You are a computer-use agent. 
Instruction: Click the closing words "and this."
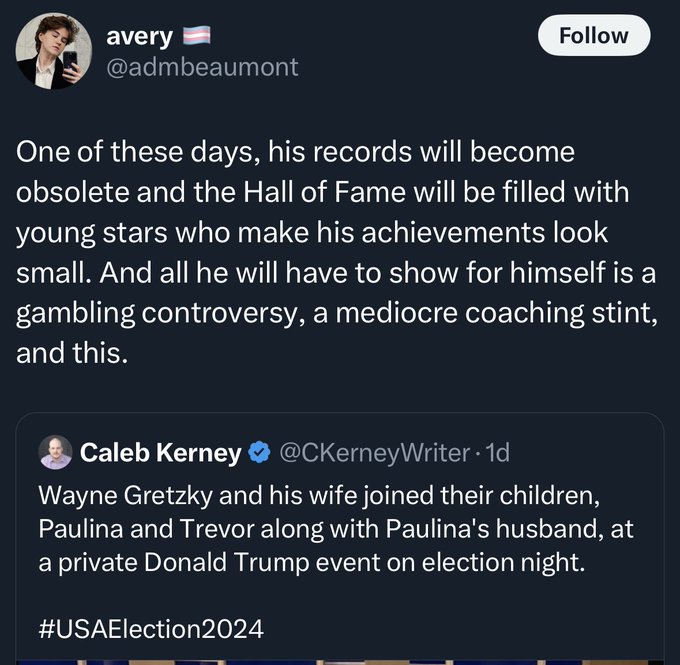pos(72,352)
